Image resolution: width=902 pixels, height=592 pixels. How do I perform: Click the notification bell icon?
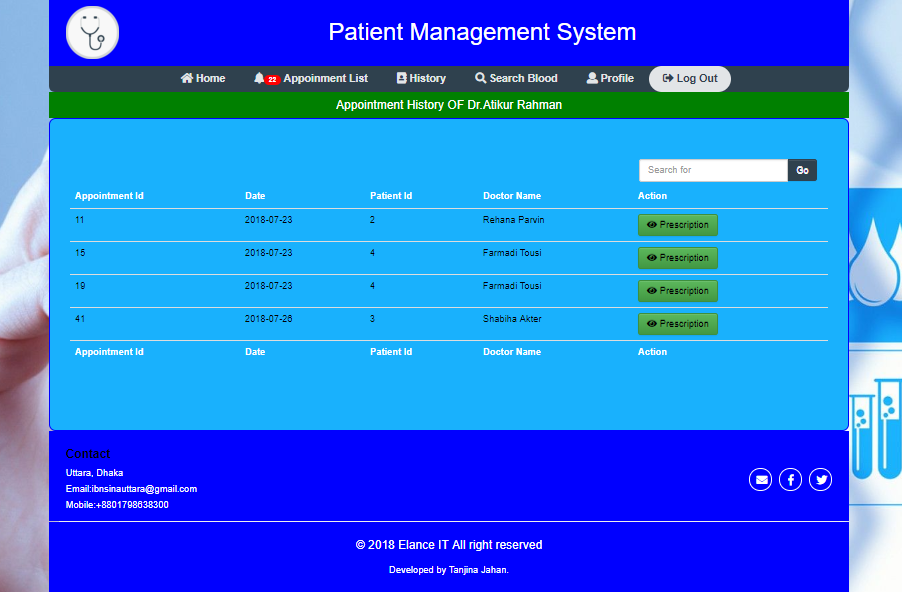[x=259, y=78]
